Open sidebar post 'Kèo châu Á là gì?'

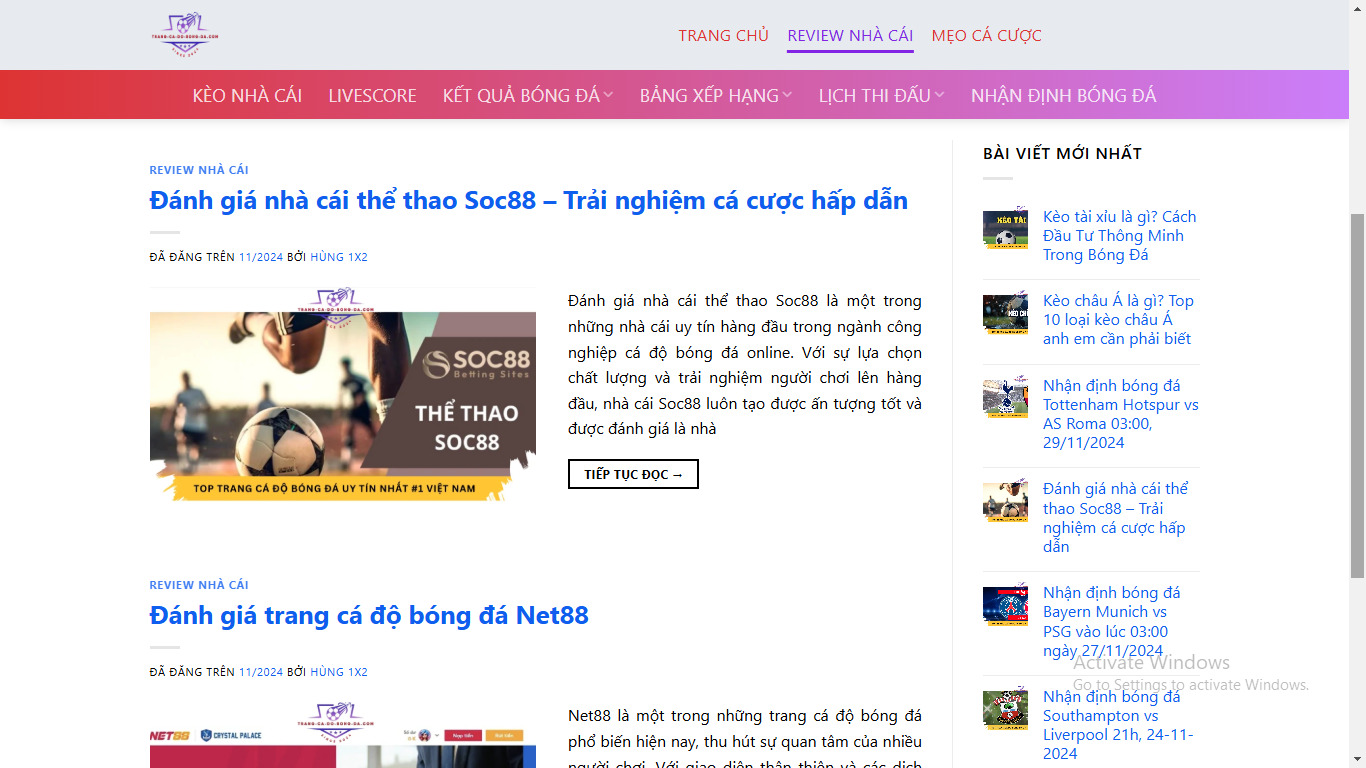tap(1118, 320)
